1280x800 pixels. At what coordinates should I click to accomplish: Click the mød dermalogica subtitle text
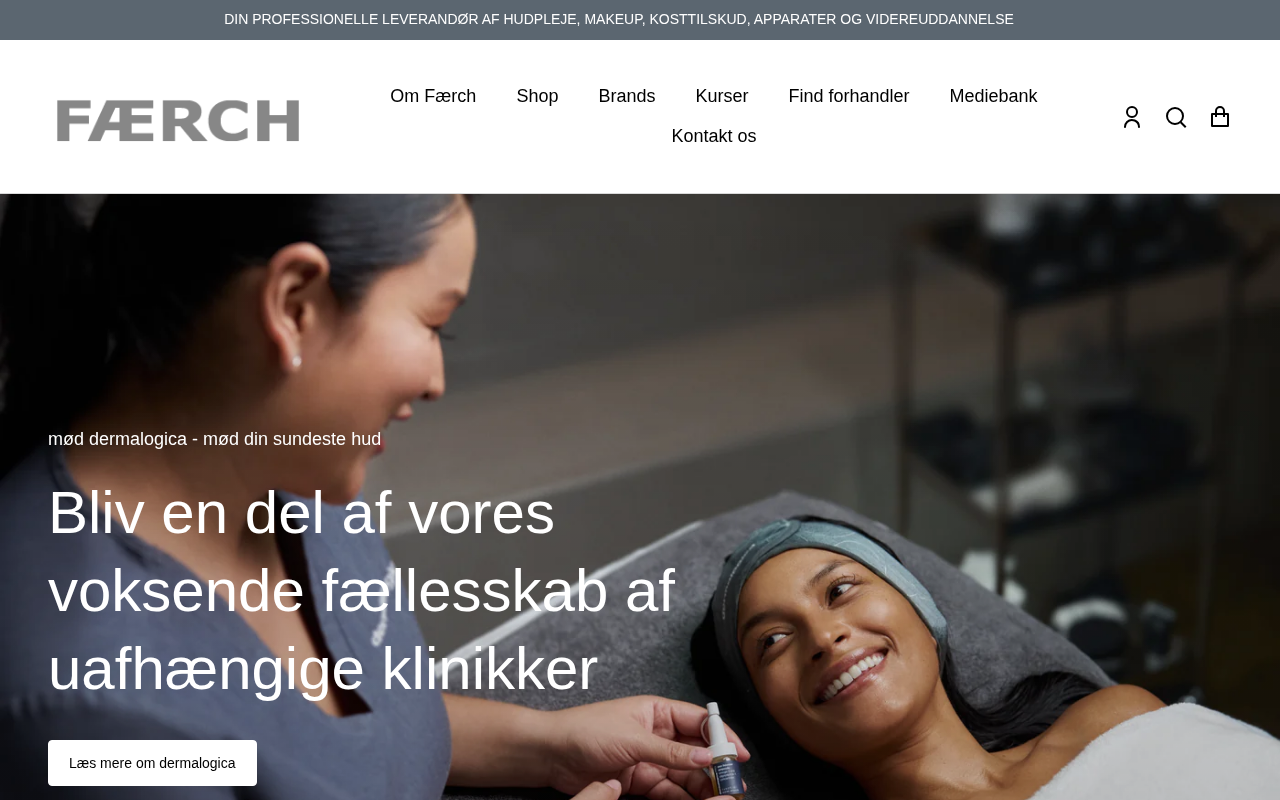214,439
